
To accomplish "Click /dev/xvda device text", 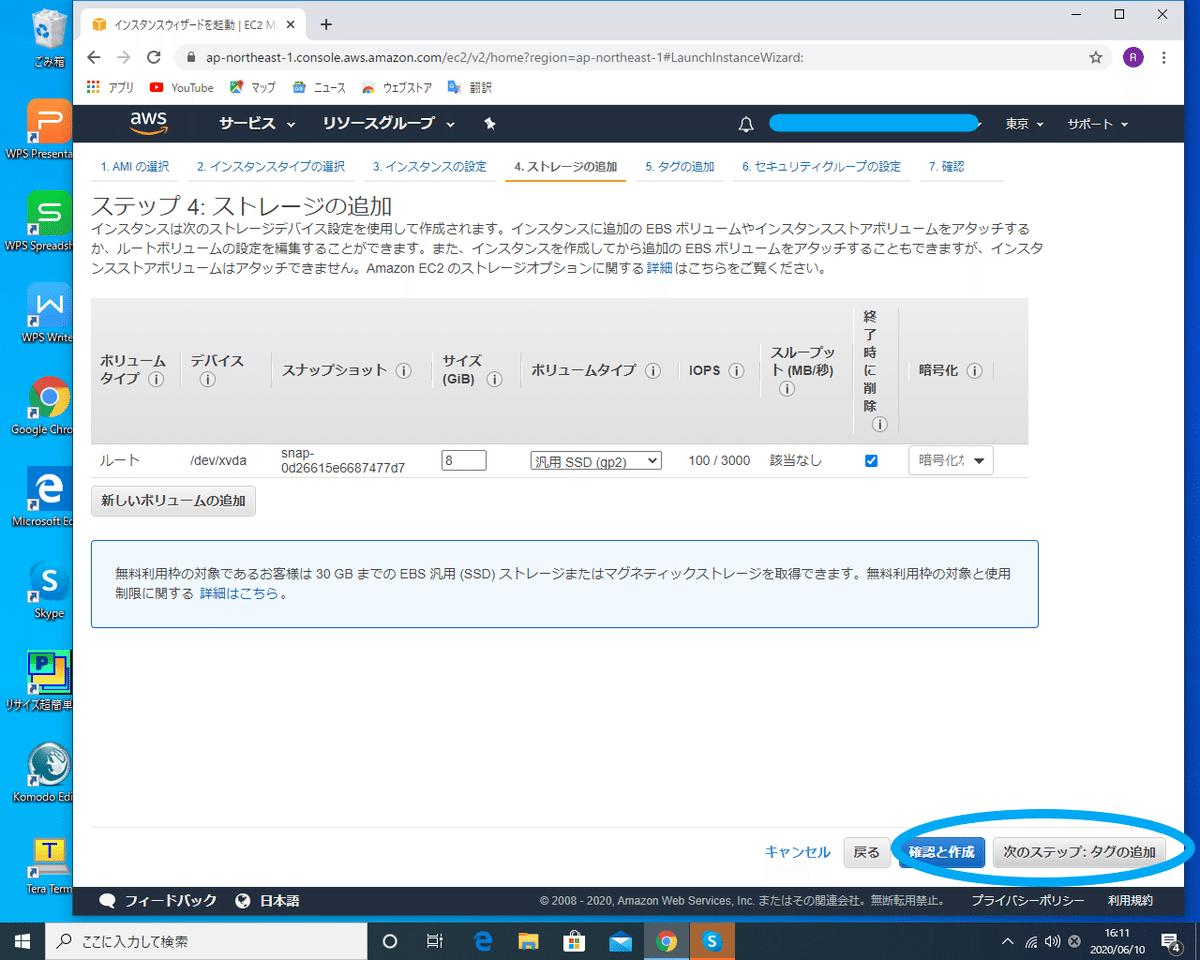I will click(x=218, y=461).
